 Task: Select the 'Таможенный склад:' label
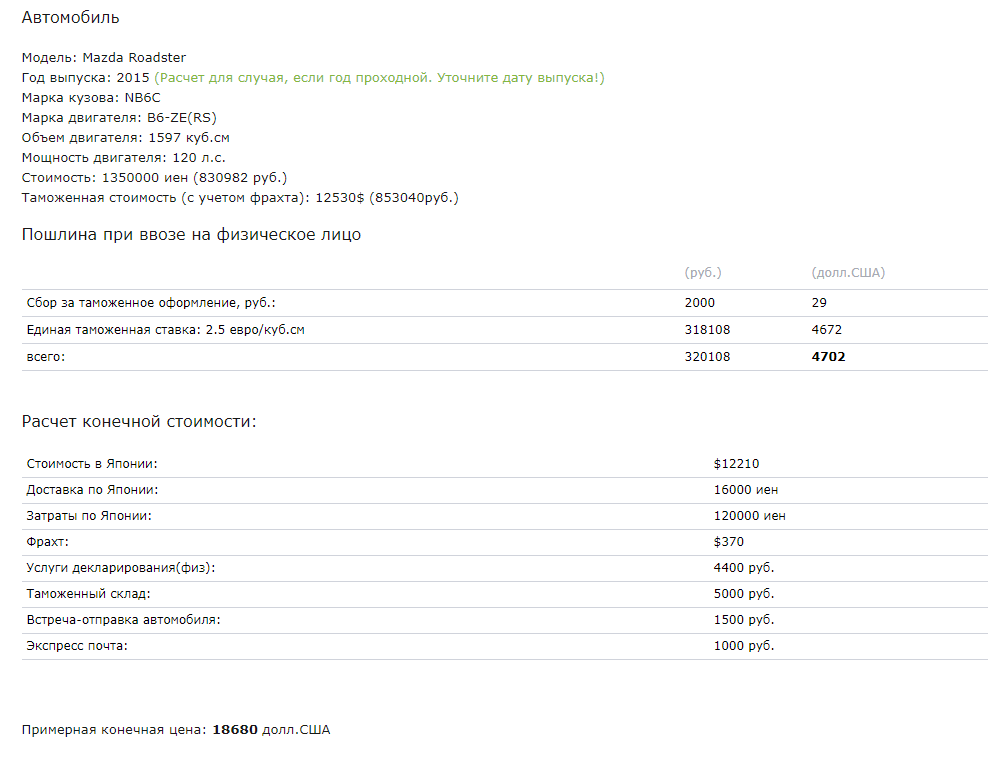click(x=88, y=594)
